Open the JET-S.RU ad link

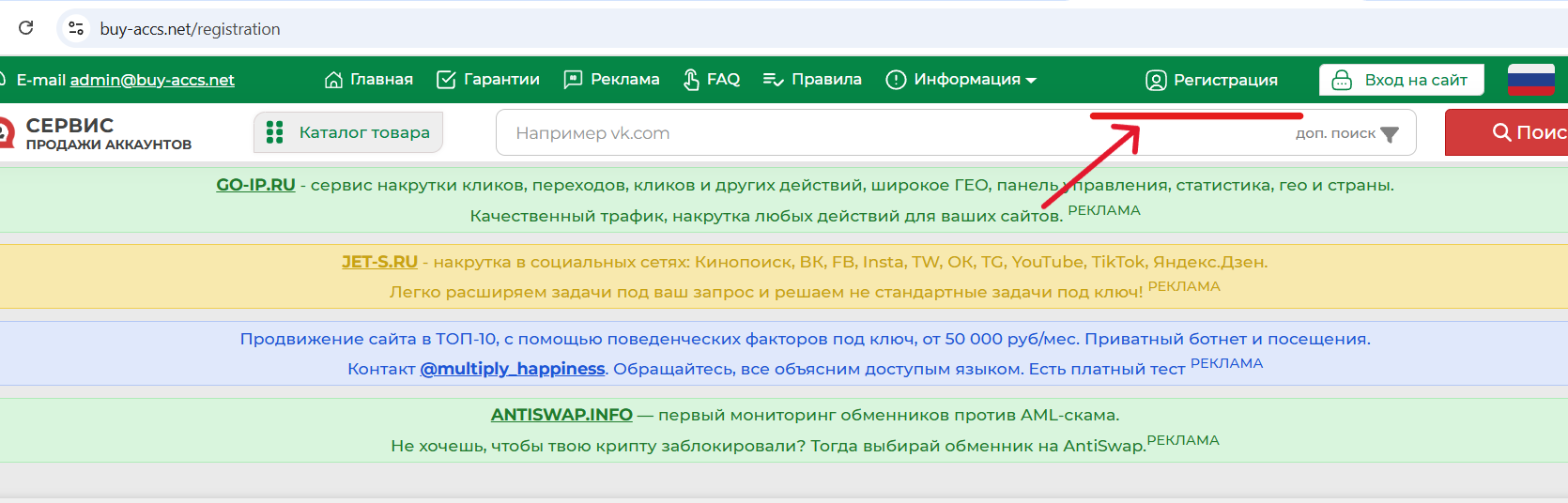coord(379,262)
